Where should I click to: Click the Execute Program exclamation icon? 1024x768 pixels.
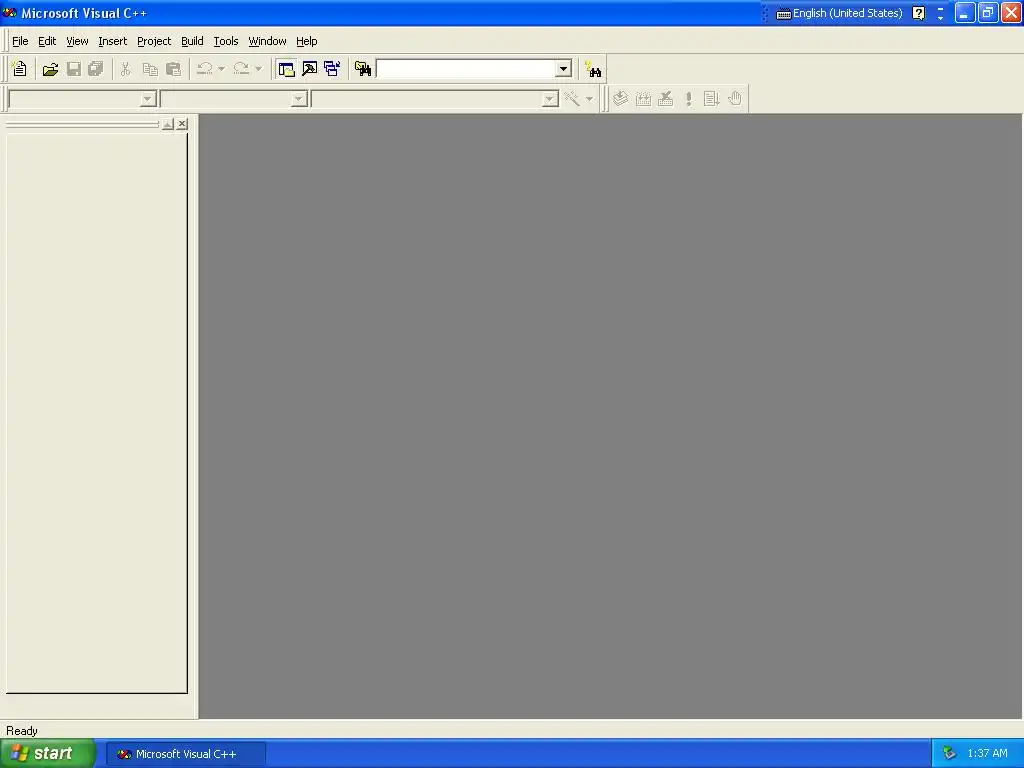pos(688,99)
